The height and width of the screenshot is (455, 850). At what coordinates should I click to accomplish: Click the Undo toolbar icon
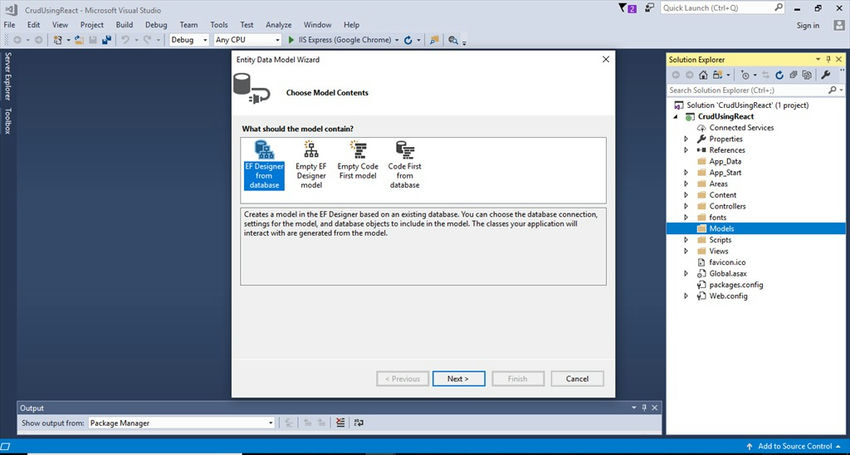tap(125, 40)
